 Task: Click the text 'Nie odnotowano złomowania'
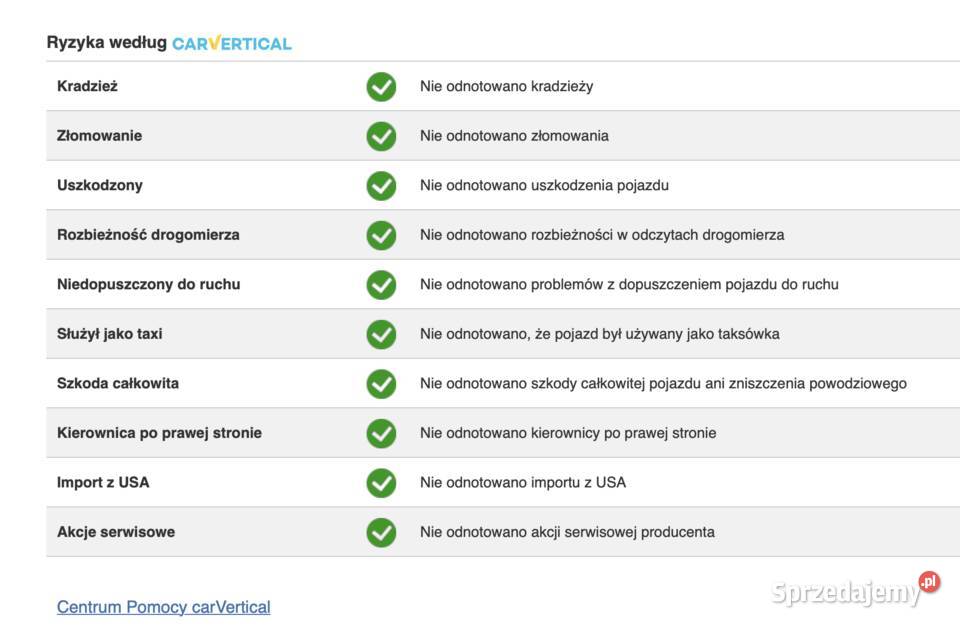(x=514, y=136)
